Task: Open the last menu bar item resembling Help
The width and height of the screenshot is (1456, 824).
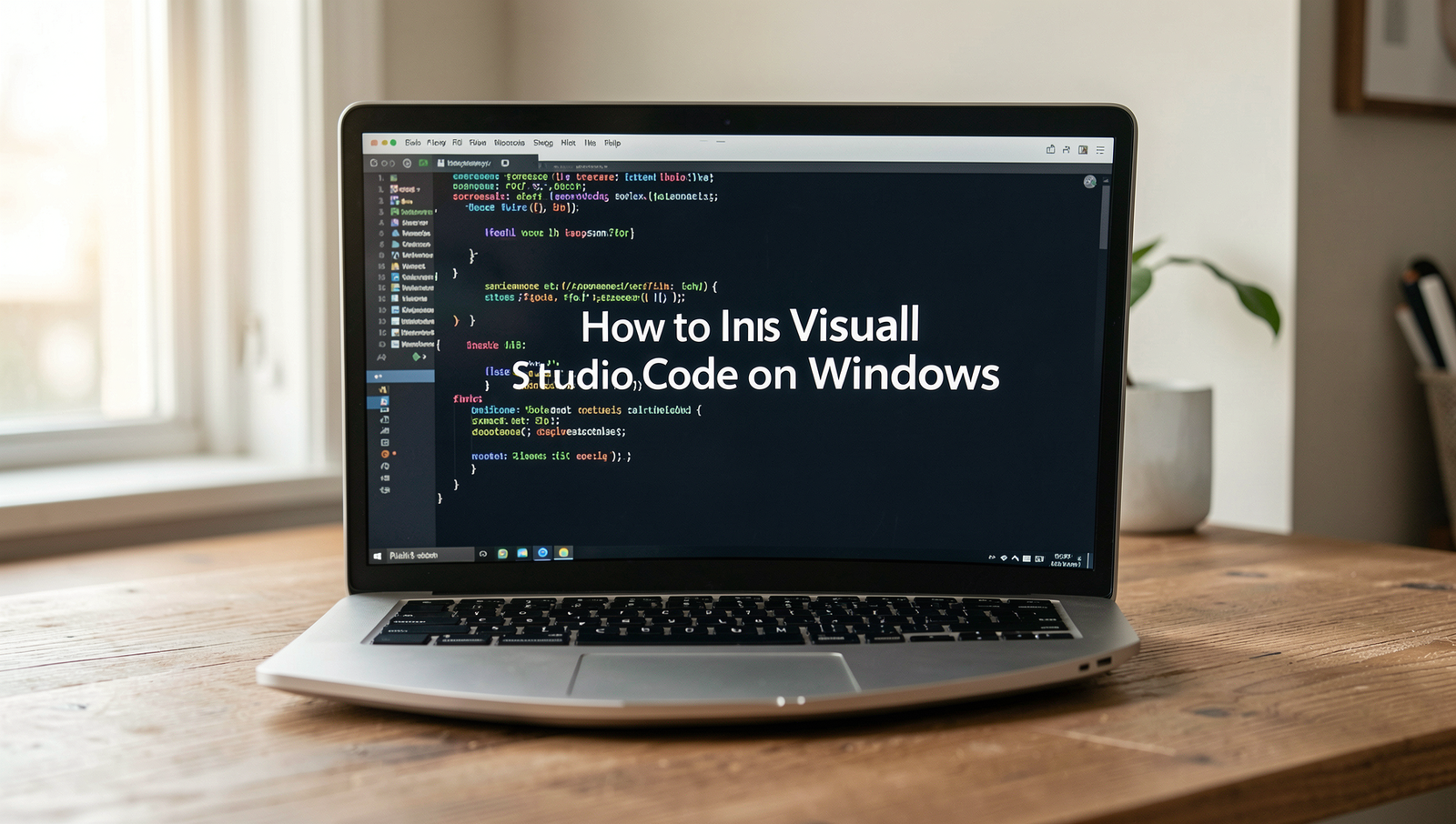Action: click(x=612, y=143)
